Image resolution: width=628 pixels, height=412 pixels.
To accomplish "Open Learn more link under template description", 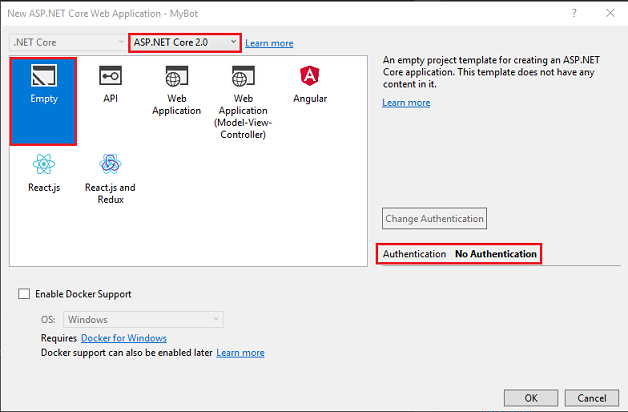I will tap(406, 102).
